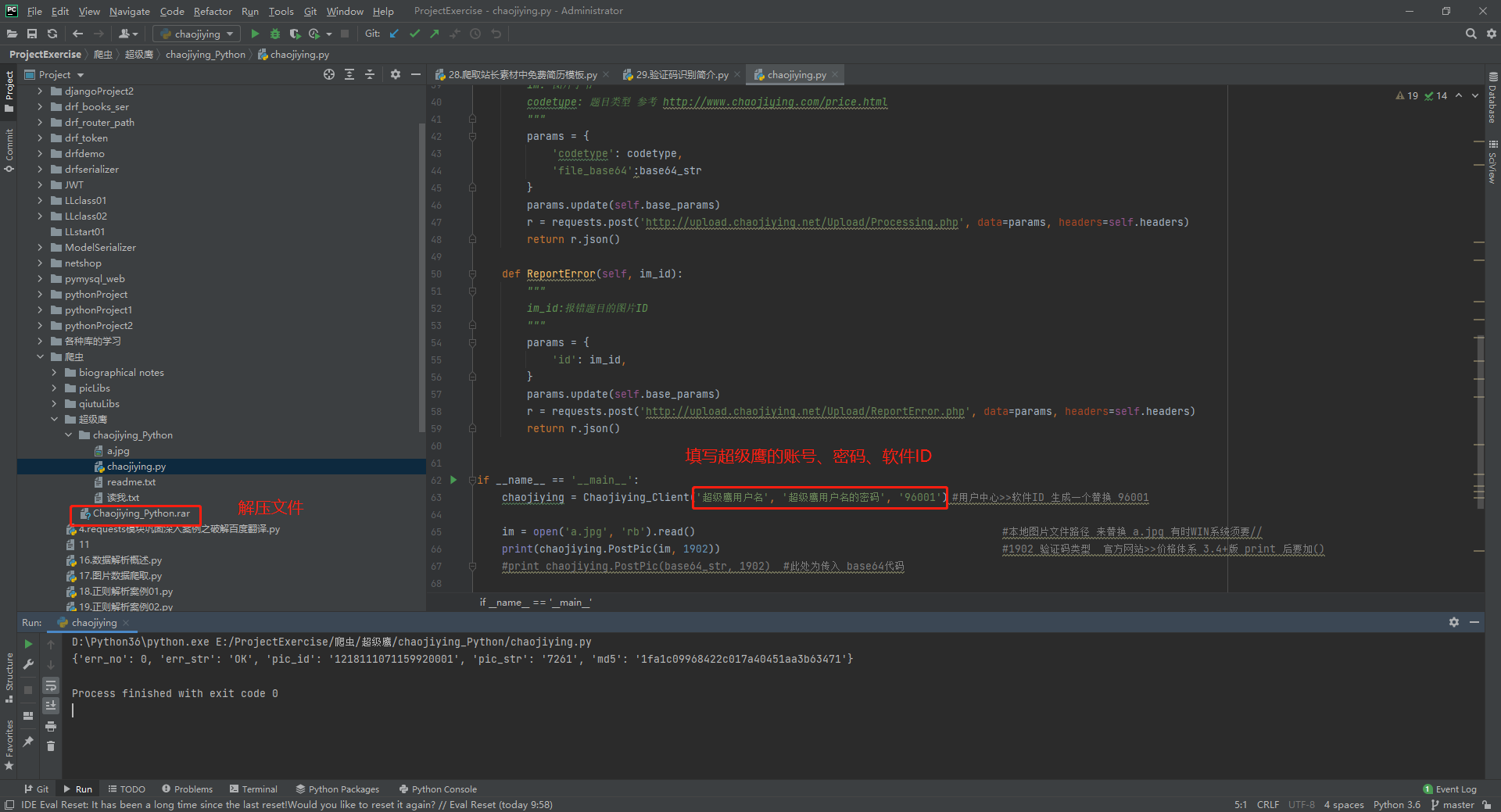Toggle scroll to end in Run console

(51, 705)
